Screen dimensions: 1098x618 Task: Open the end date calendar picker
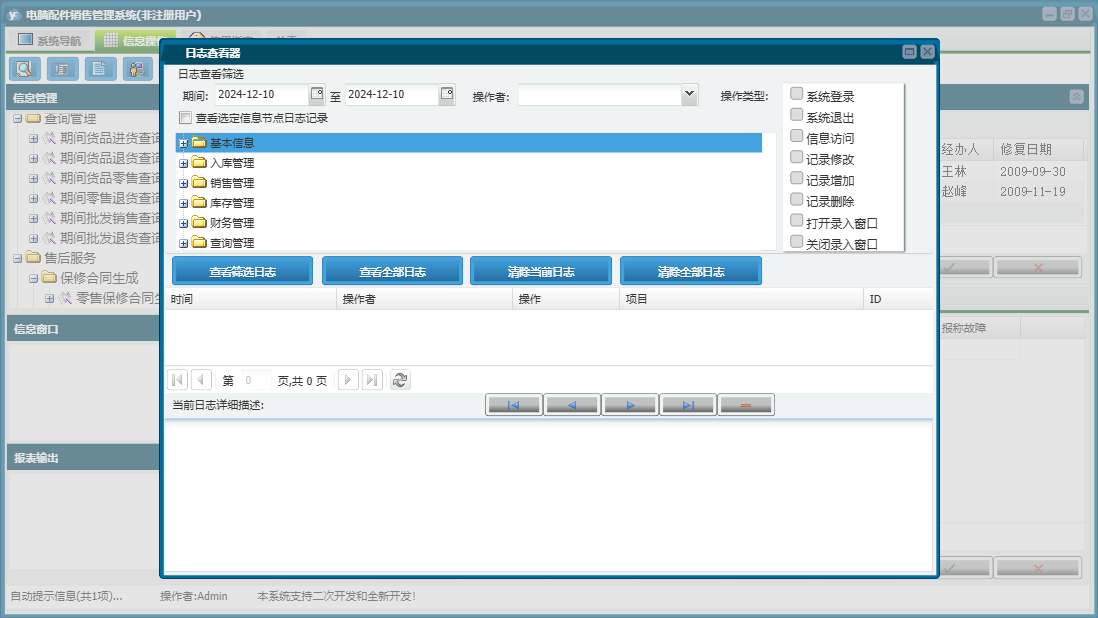(x=447, y=94)
